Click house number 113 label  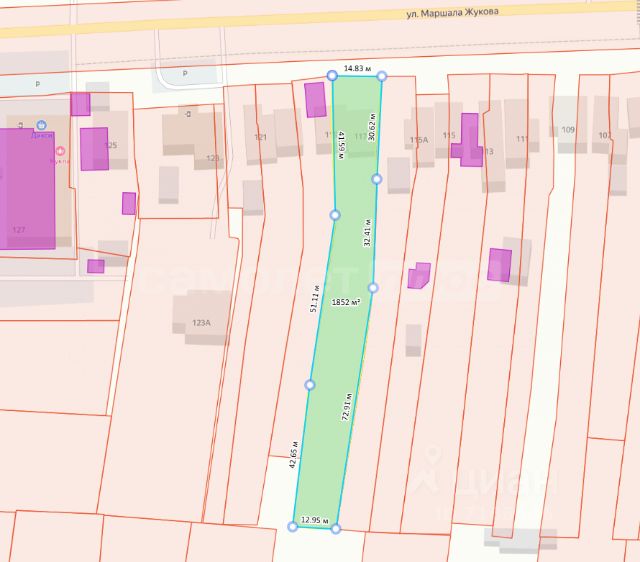coord(488,151)
